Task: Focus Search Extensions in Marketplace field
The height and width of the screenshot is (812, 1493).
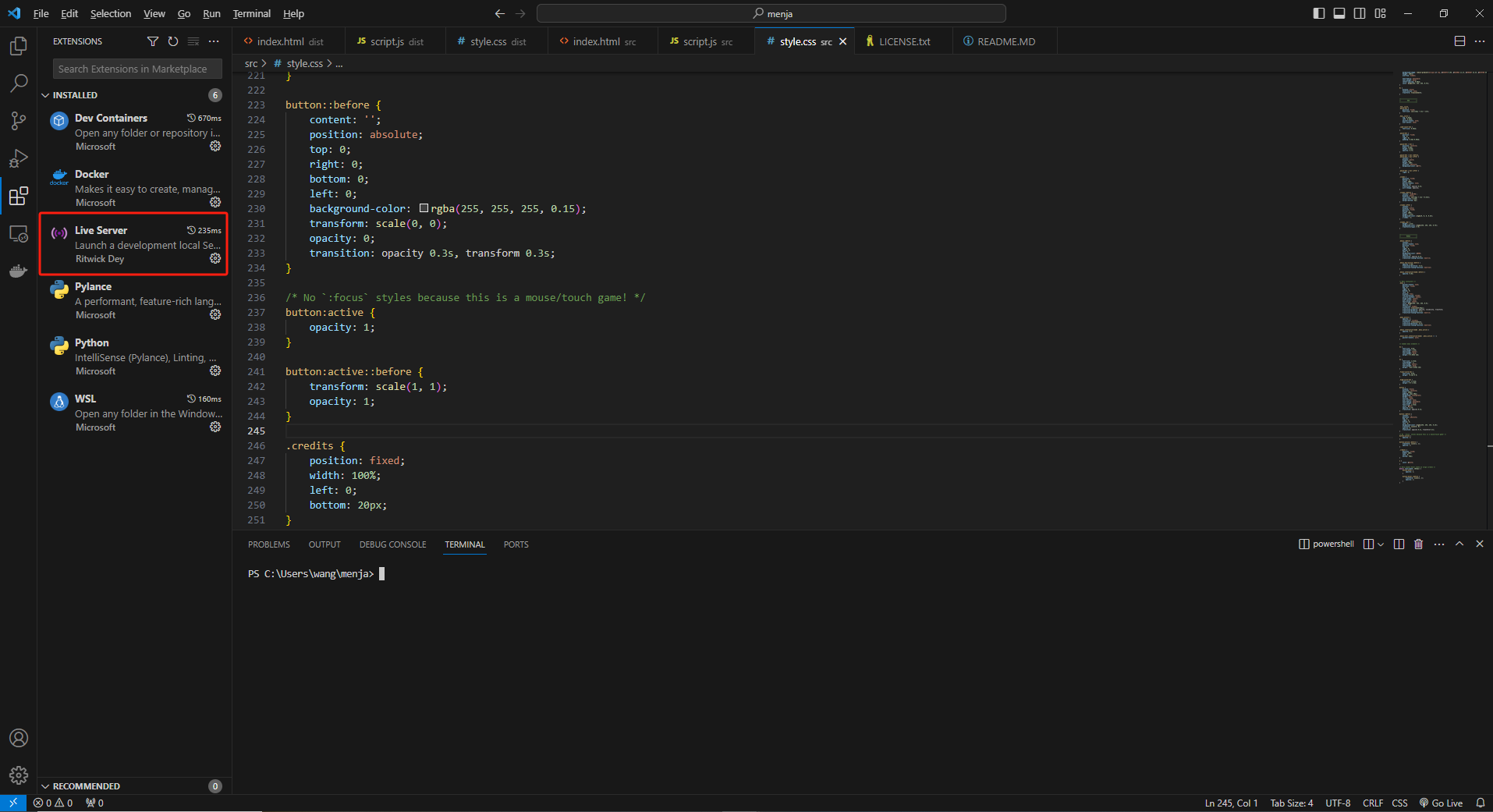Action: [x=137, y=69]
